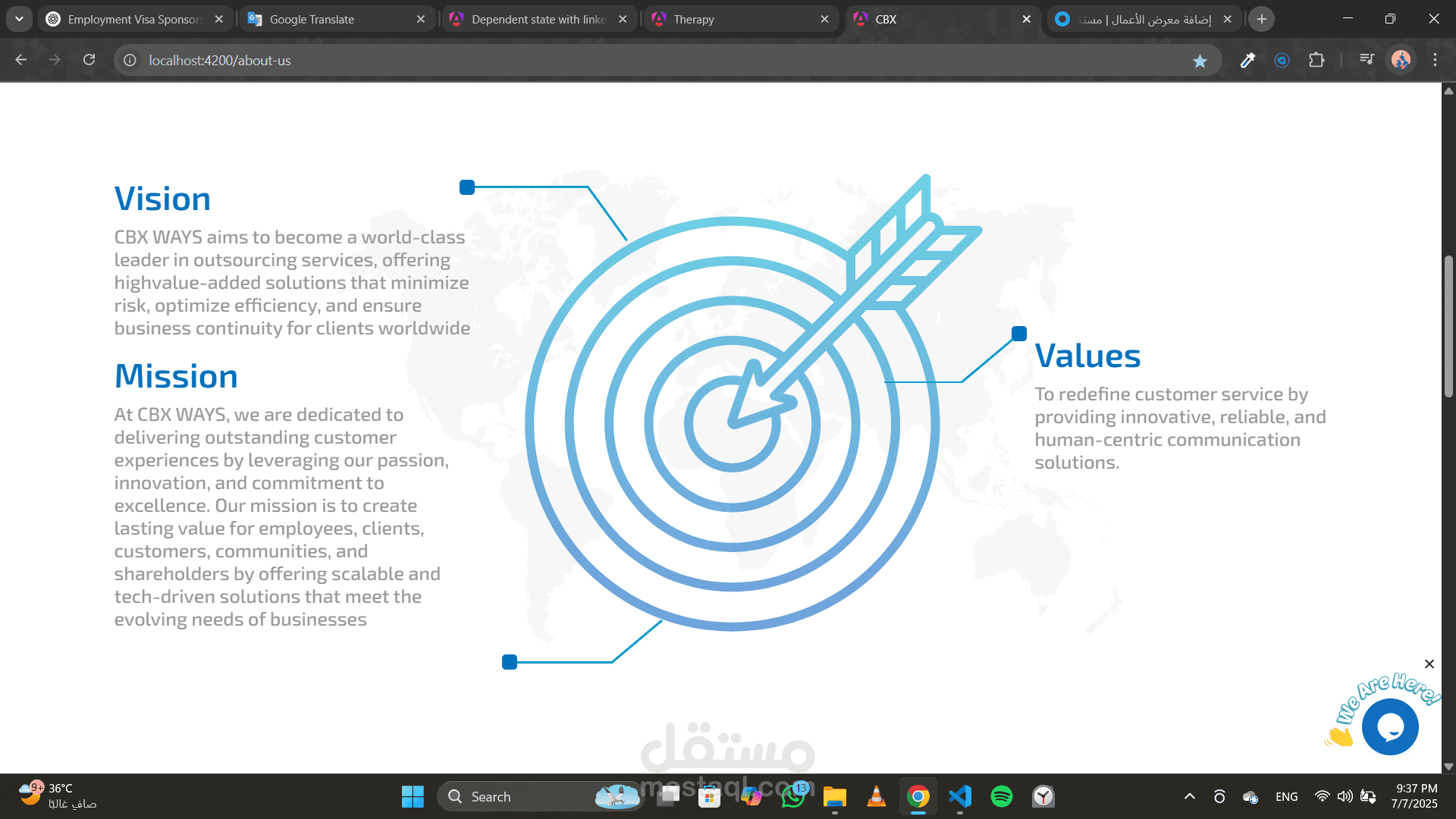Open the Clock app in the taskbar
1456x819 pixels.
(1043, 797)
